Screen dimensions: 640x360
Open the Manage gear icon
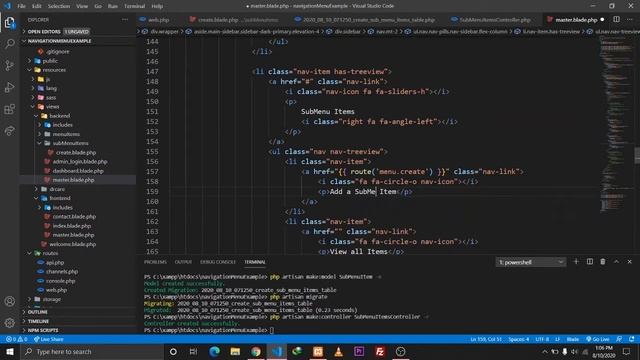9,323
